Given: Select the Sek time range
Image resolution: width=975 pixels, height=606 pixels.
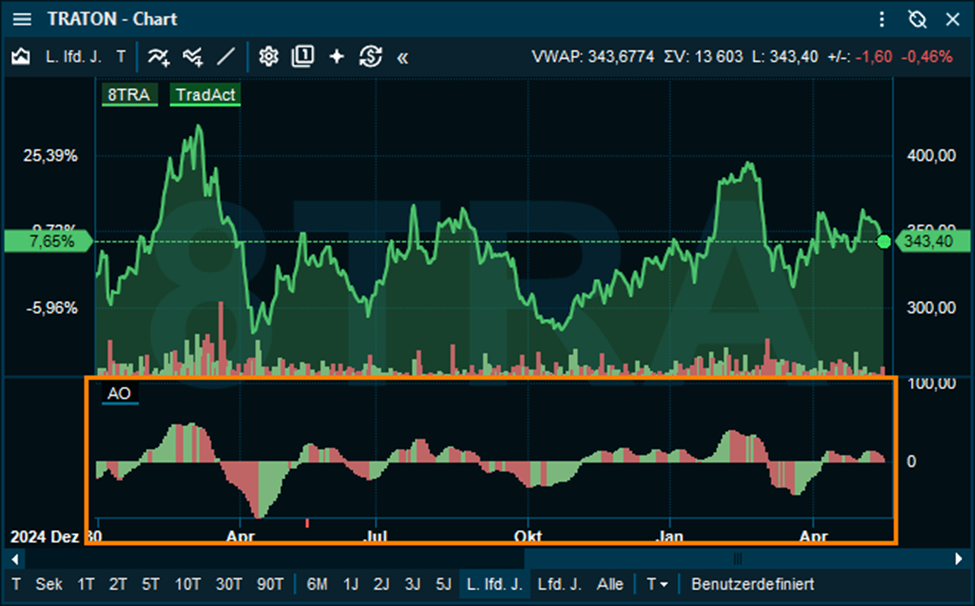Looking at the screenshot, I should [x=49, y=584].
